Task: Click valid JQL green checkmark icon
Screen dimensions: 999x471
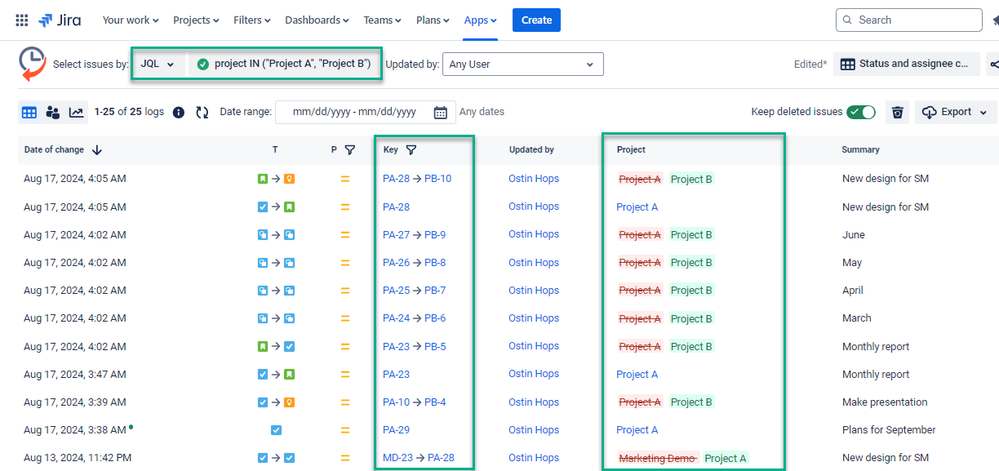Action: 203,64
